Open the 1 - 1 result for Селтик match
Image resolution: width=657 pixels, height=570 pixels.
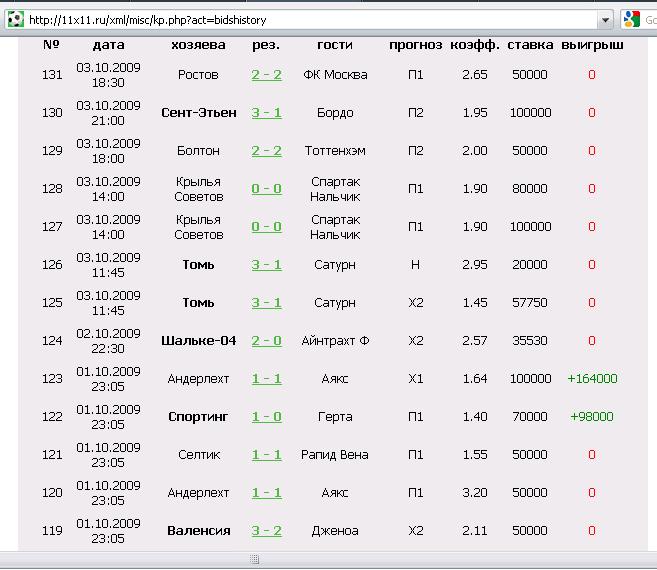pyautogui.click(x=266, y=455)
